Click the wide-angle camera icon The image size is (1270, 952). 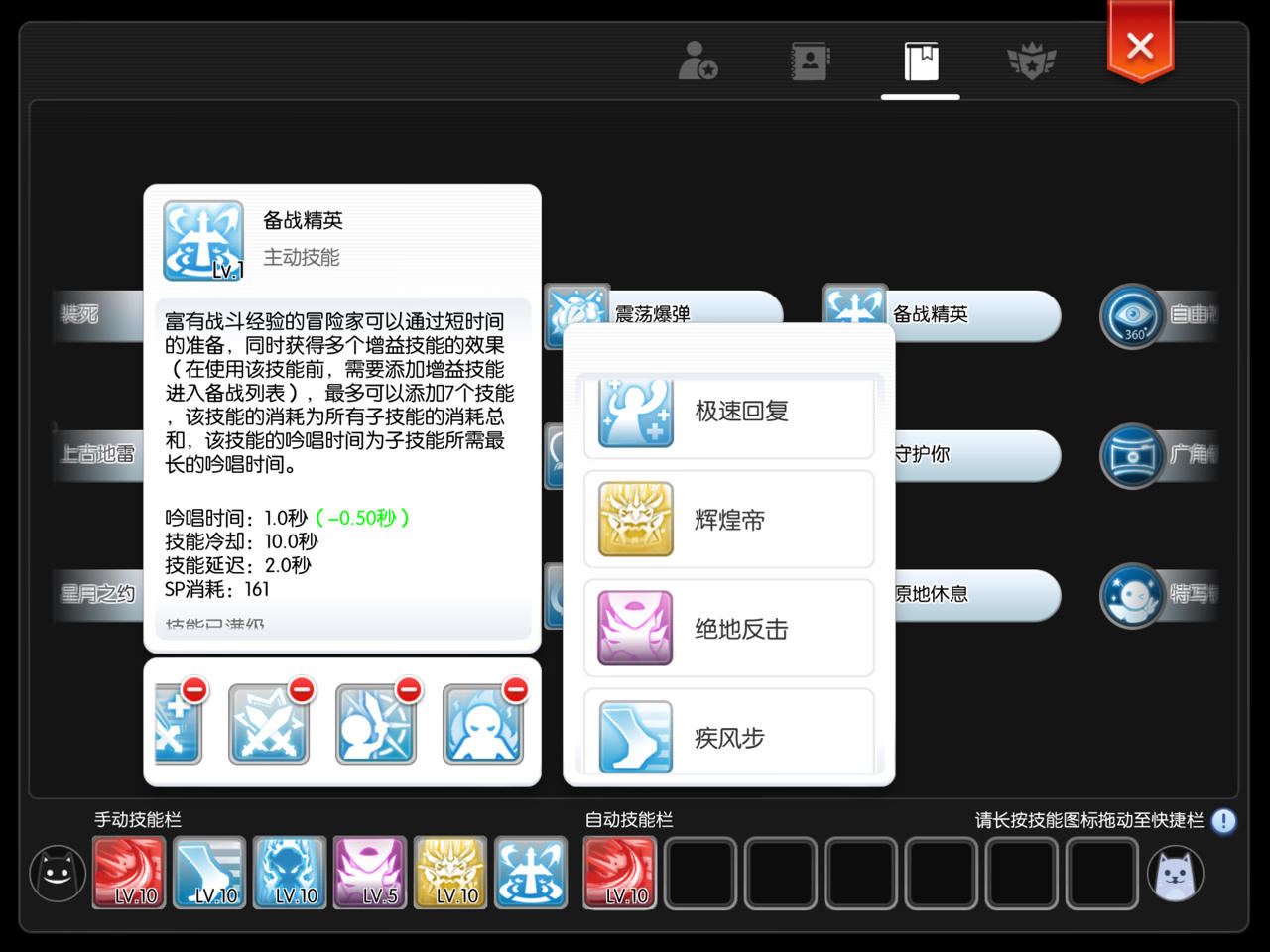pos(1132,456)
